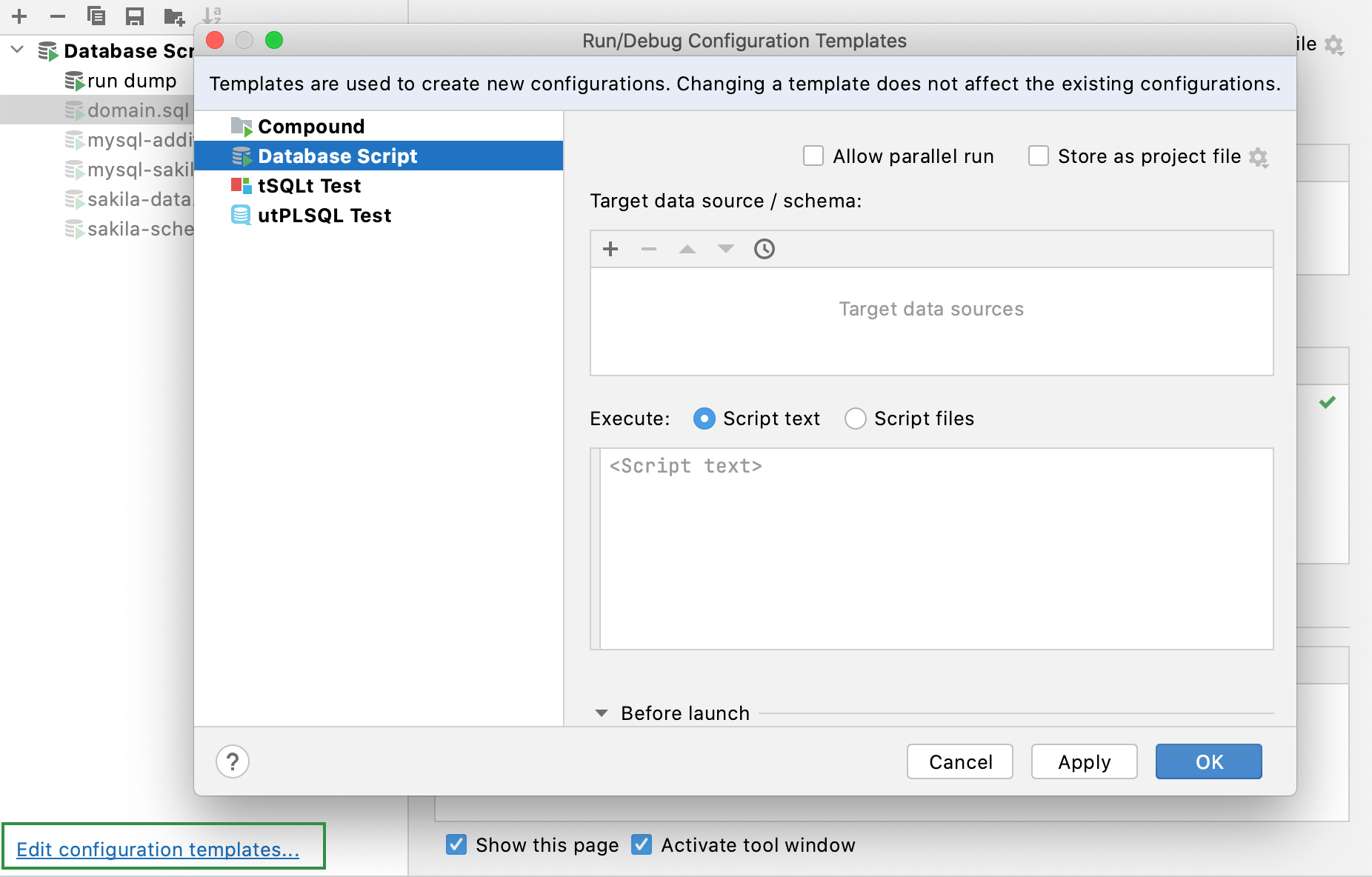Screen dimensions: 1372x877
Task: Click the Apply button
Action: (x=1083, y=761)
